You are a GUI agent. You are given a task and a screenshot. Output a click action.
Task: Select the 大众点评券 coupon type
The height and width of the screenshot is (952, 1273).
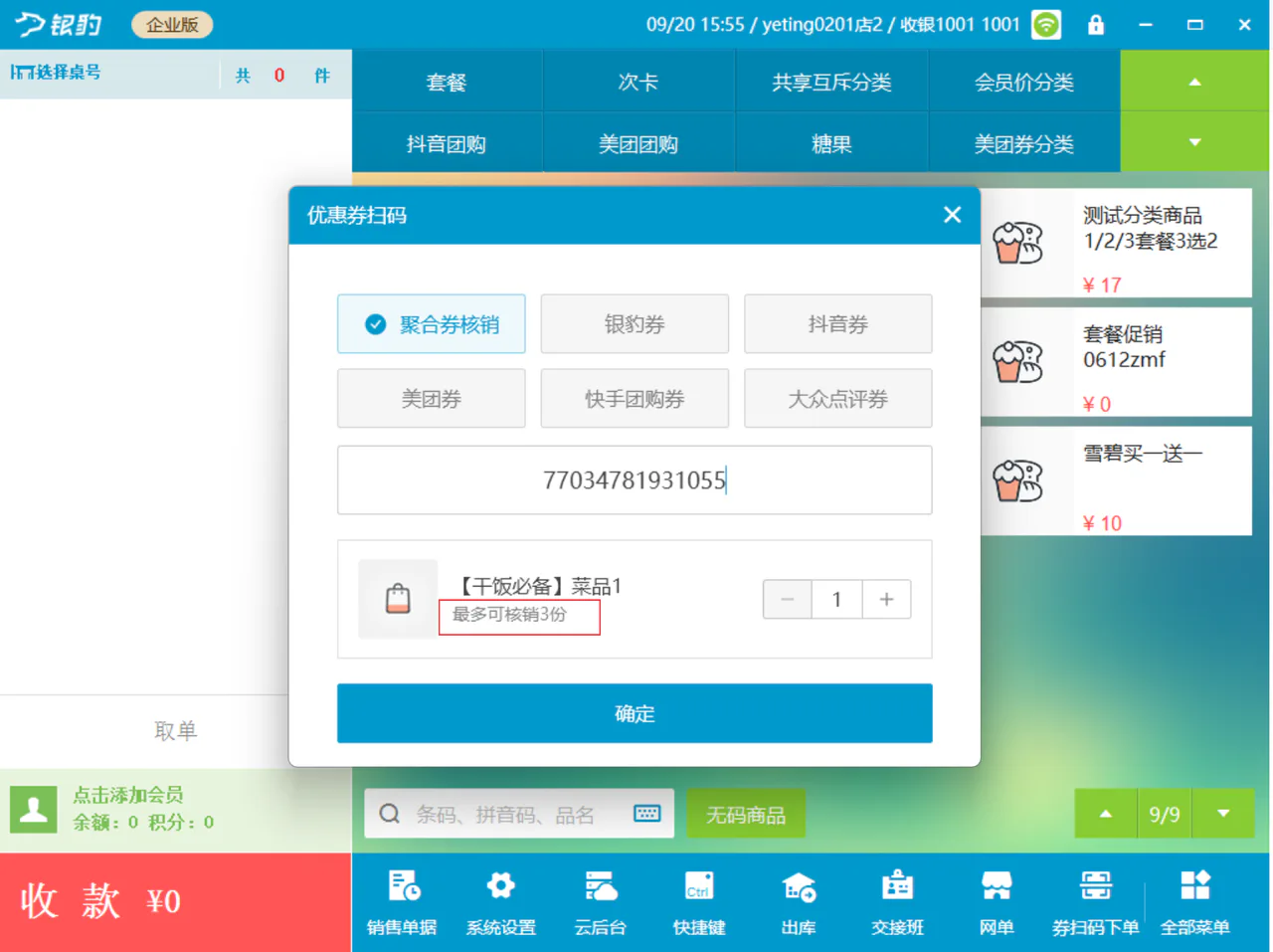click(x=838, y=398)
